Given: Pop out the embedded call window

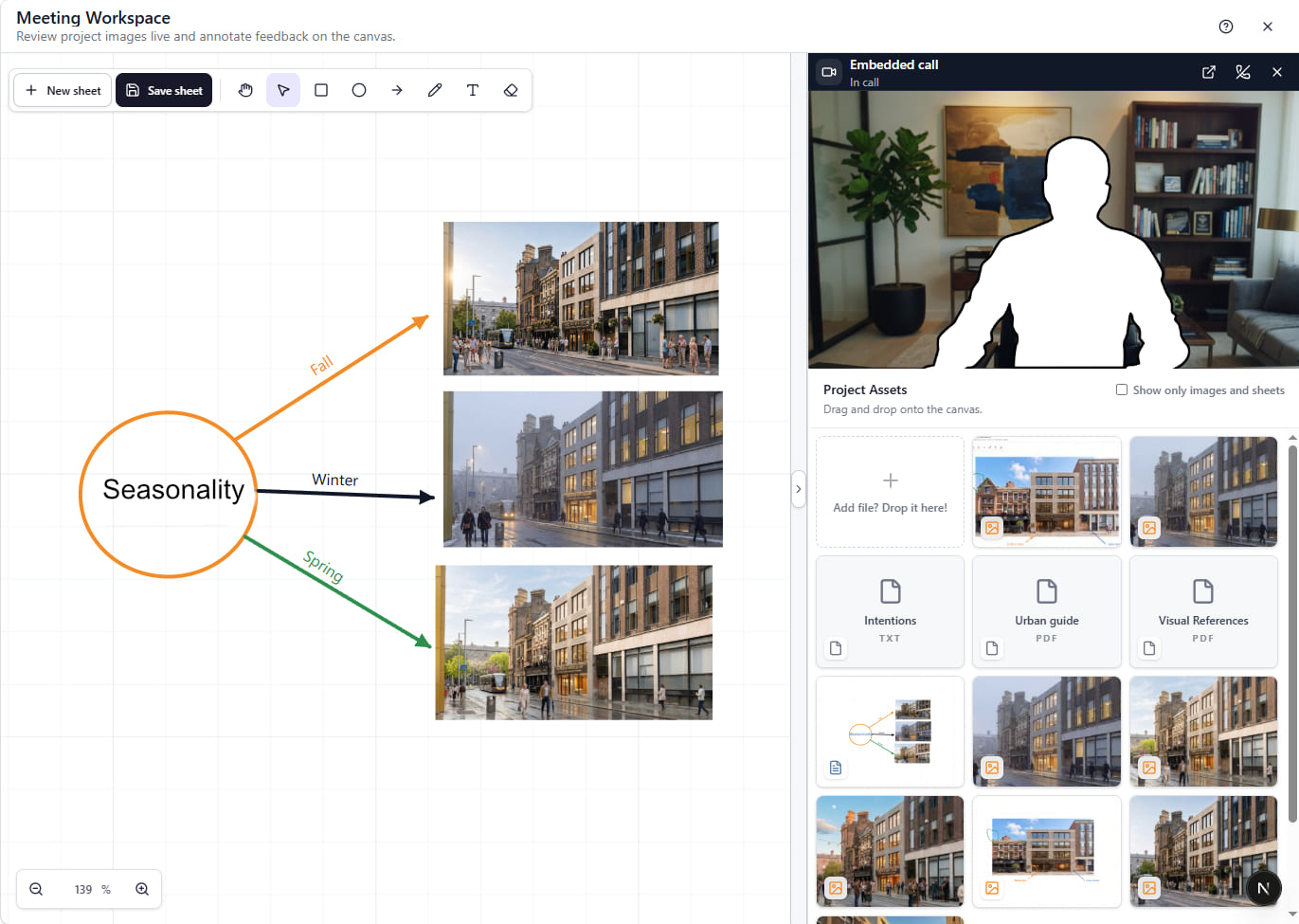Looking at the screenshot, I should pos(1209,72).
